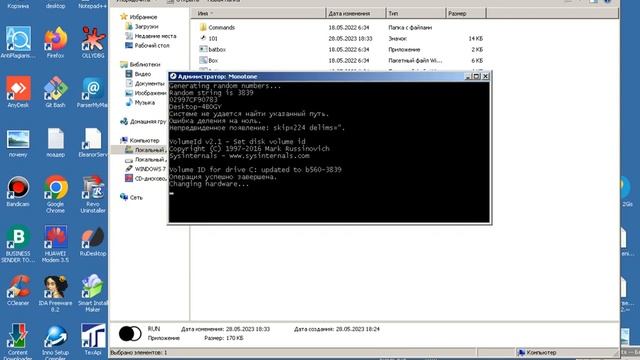Screen dimensions: 640x360
Task: Sort files by the 'Размер' column header
Action: click(x=466, y=13)
